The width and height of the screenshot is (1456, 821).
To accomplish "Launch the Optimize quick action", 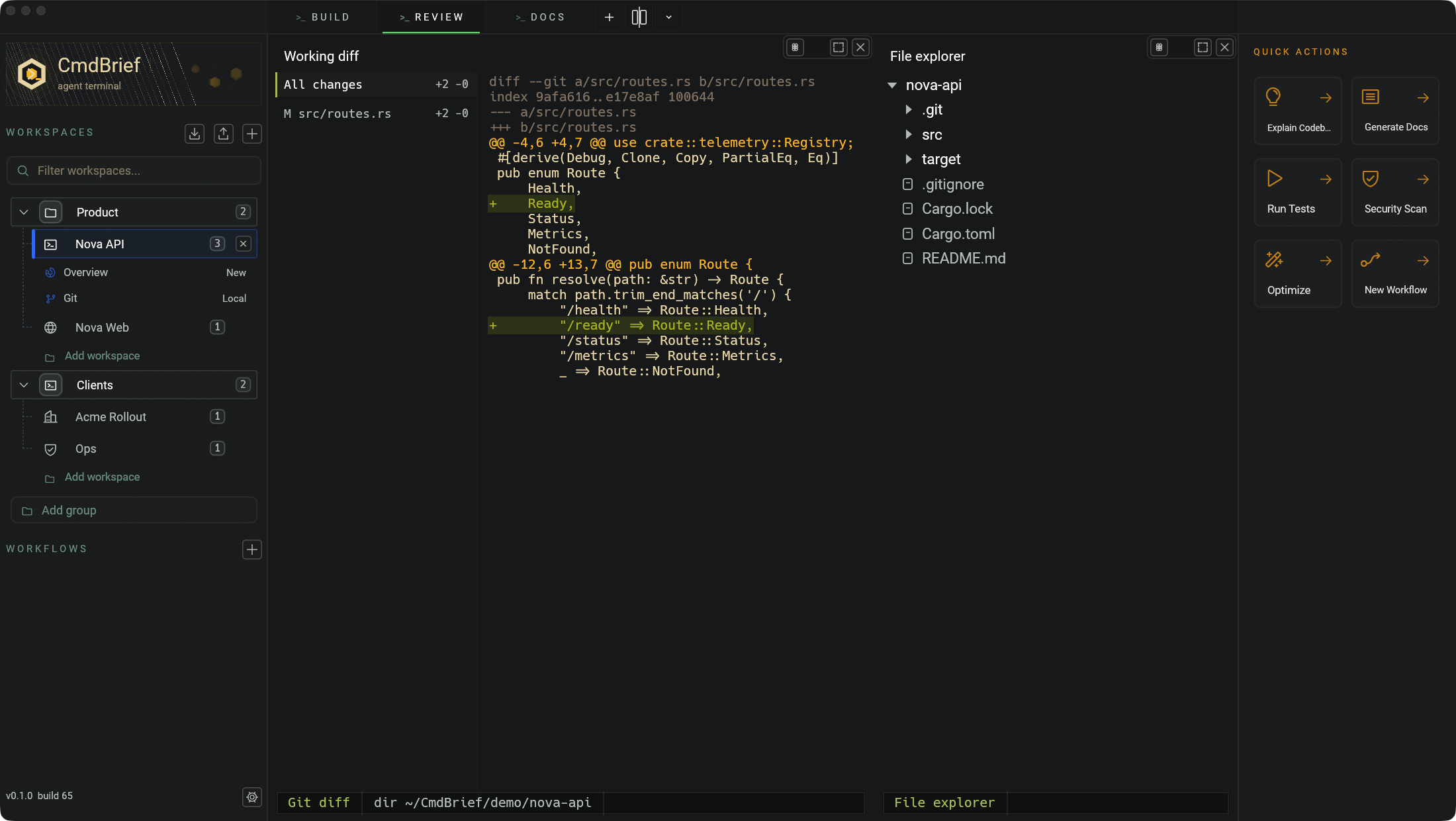I will pyautogui.click(x=1298, y=273).
